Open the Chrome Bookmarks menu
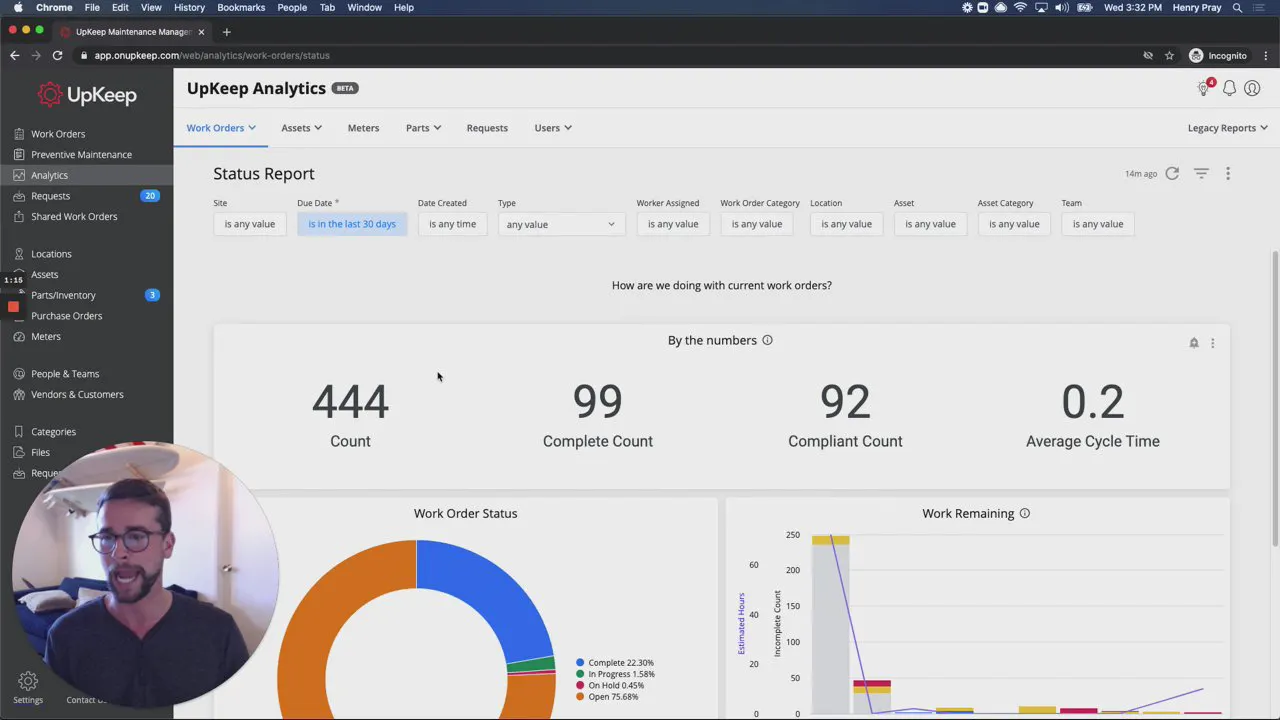Screen dimensions: 1280x720 point(241,7)
